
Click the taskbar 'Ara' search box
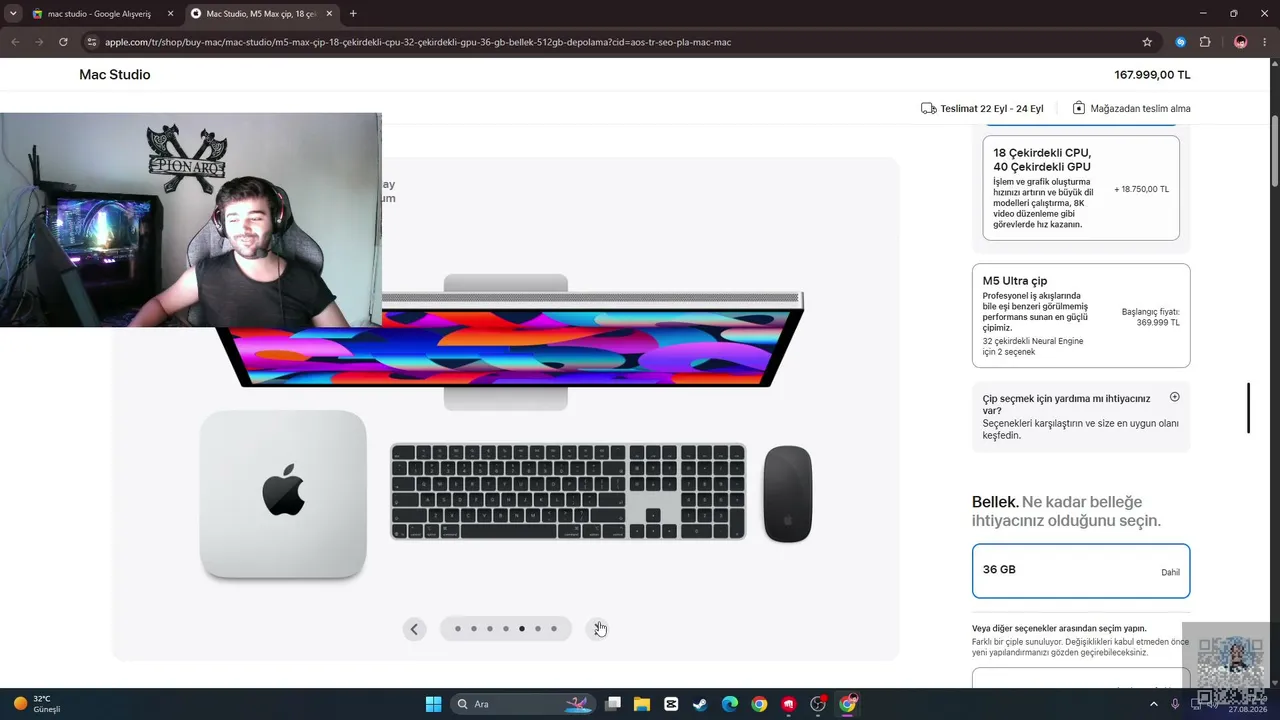point(521,704)
